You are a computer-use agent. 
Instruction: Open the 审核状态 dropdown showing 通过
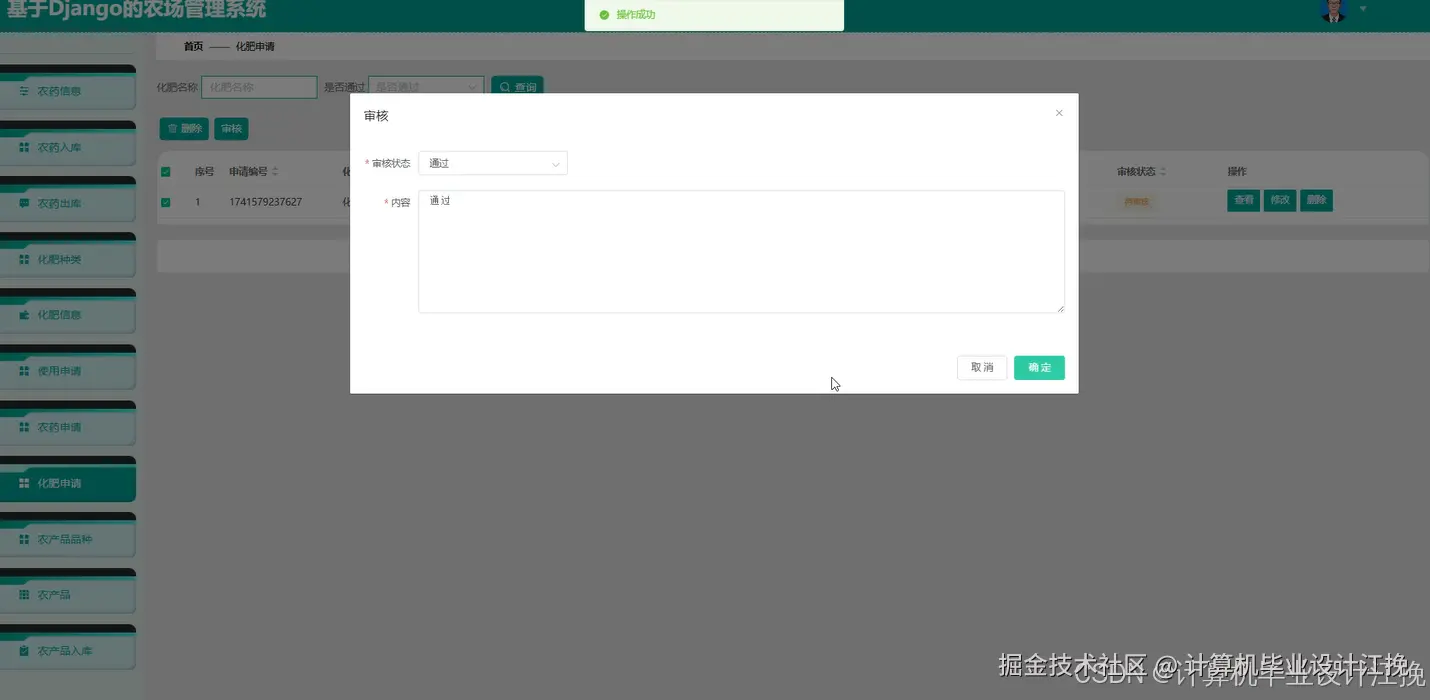pos(492,162)
